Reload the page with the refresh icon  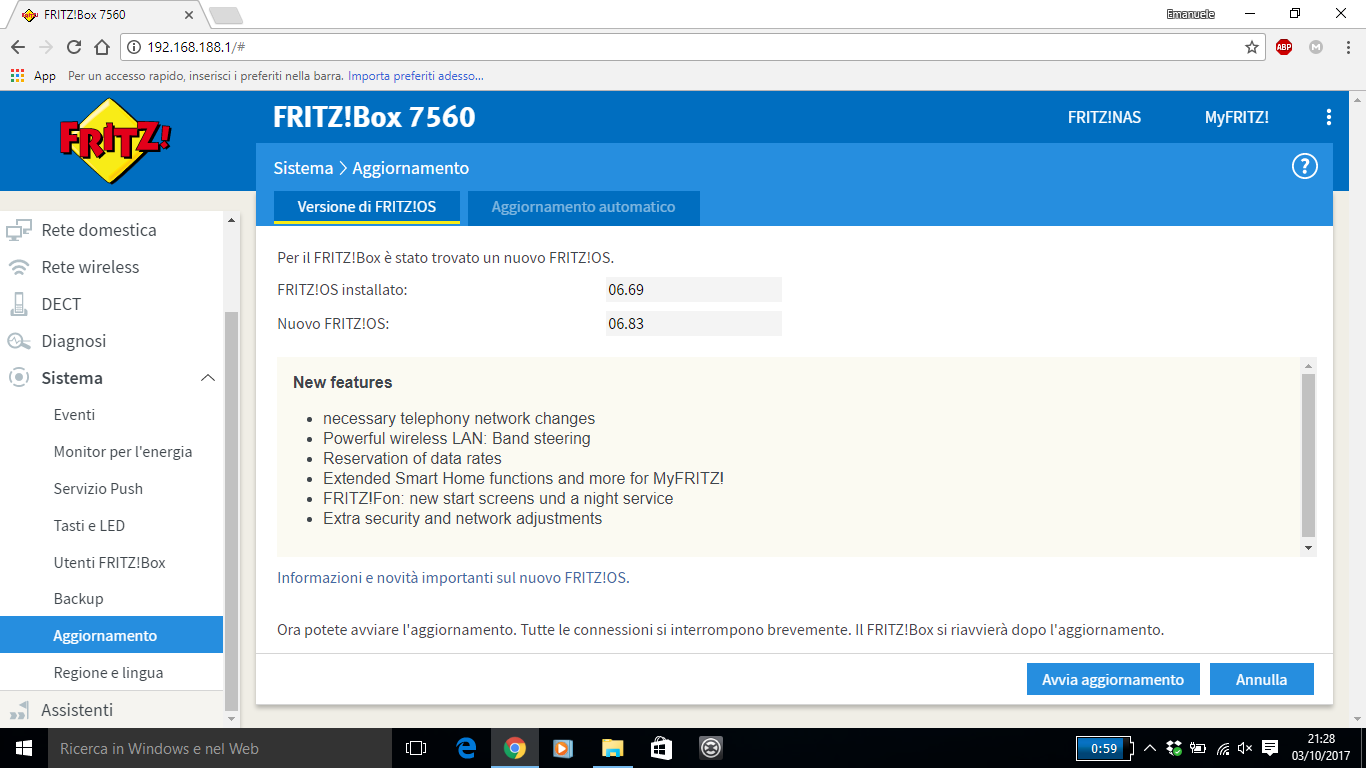[73, 47]
